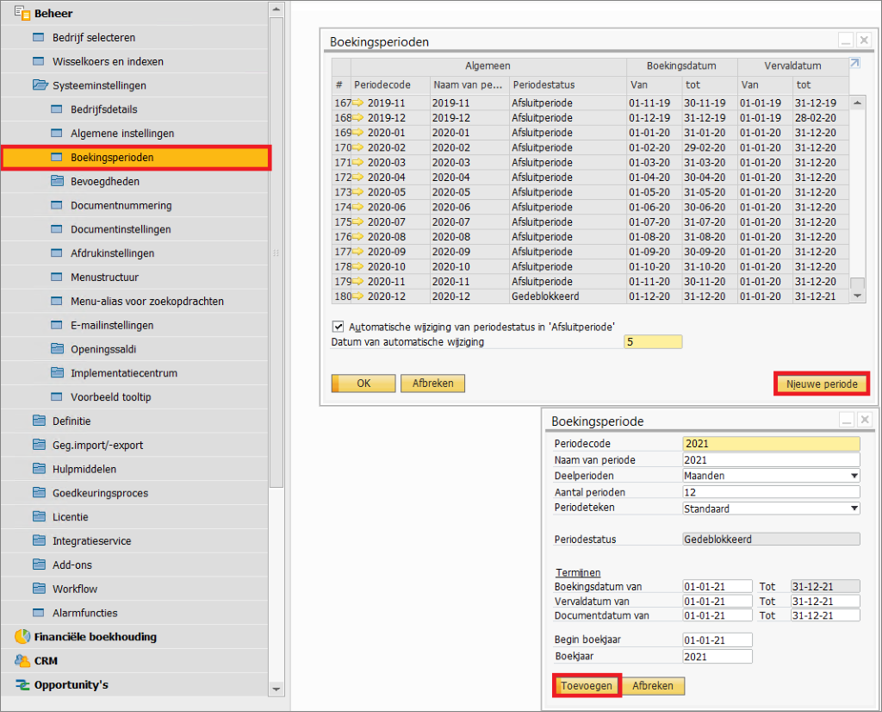The image size is (882, 712).
Task: Click the Wisselkoers en indexen window icon
Action: [x=39, y=61]
